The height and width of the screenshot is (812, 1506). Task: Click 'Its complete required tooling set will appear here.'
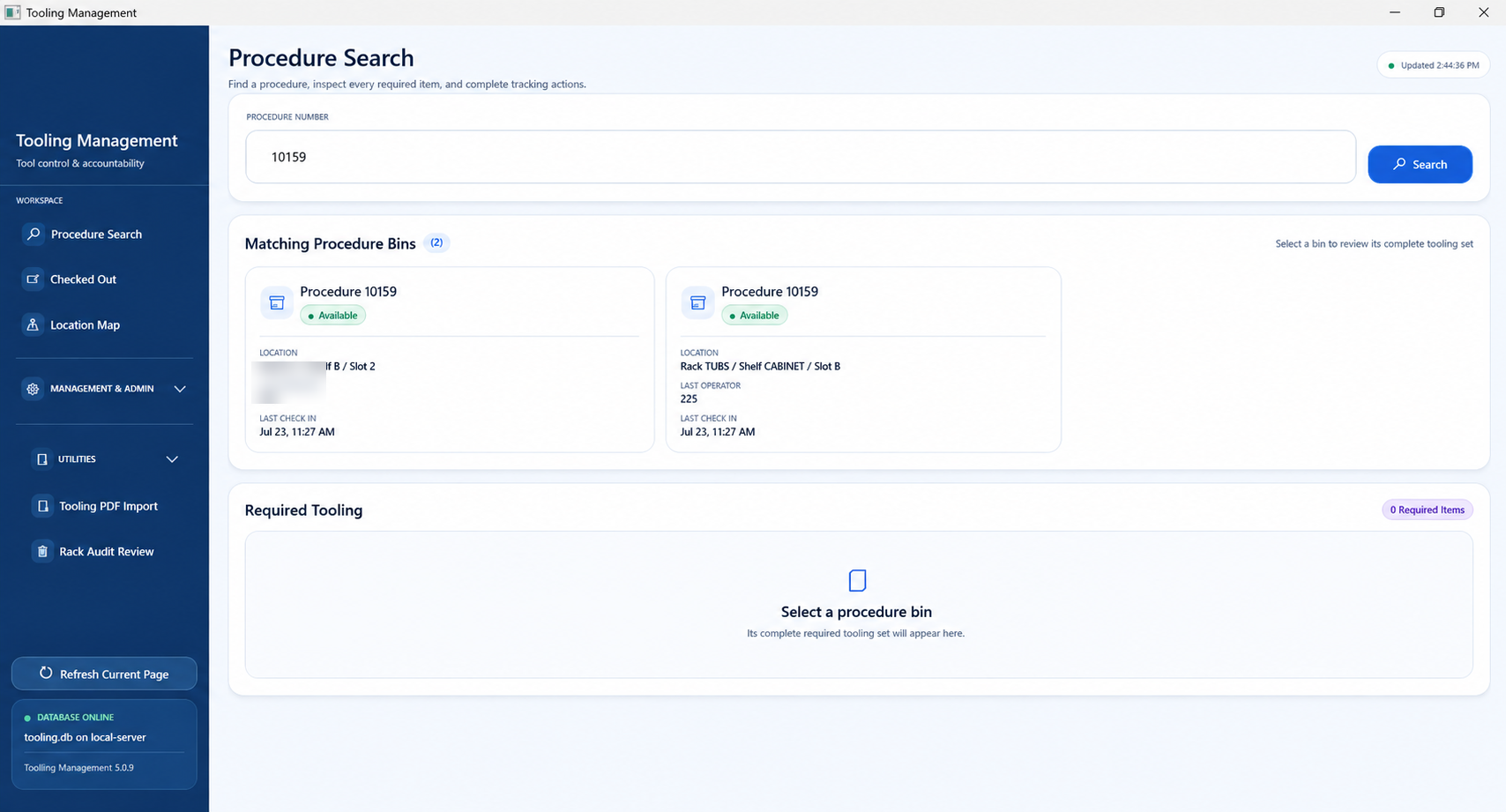(855, 633)
